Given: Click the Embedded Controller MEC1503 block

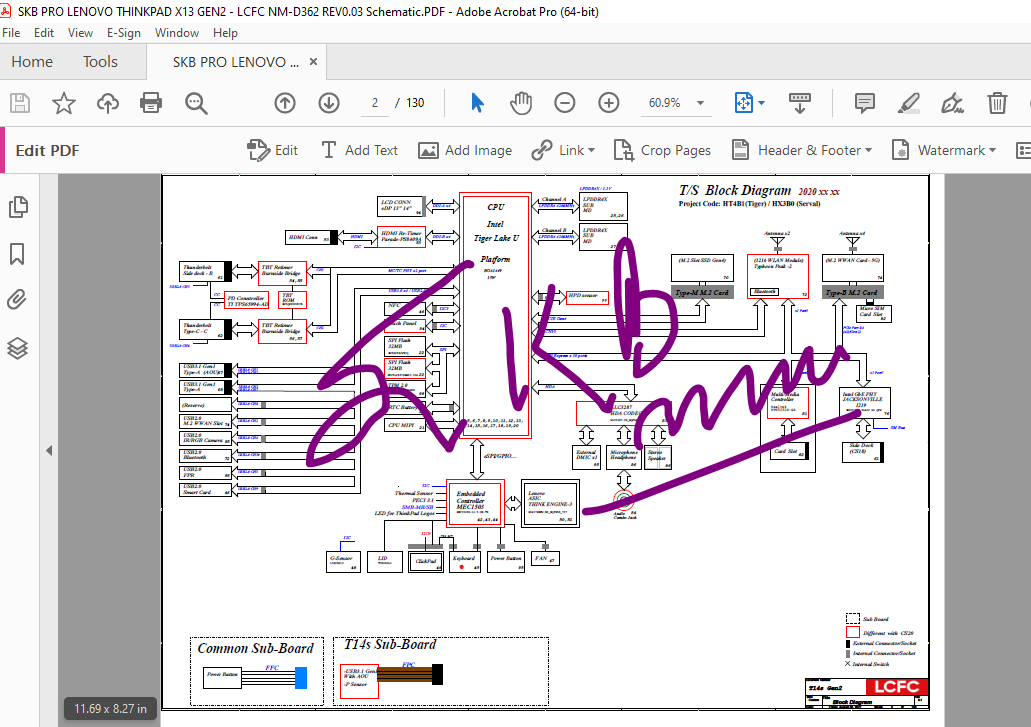Looking at the screenshot, I should [x=475, y=503].
